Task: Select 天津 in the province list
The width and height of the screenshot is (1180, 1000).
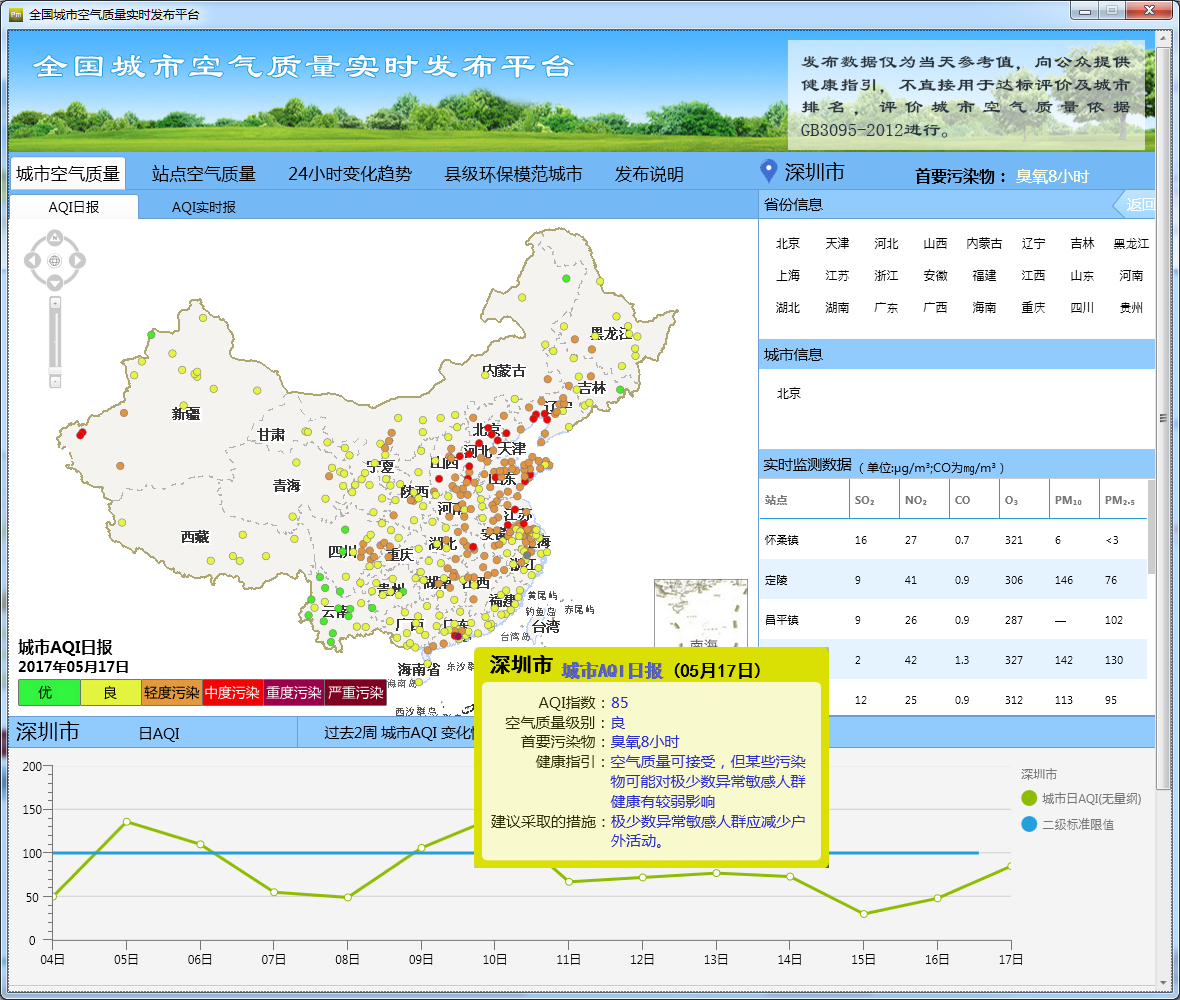Action: point(837,243)
